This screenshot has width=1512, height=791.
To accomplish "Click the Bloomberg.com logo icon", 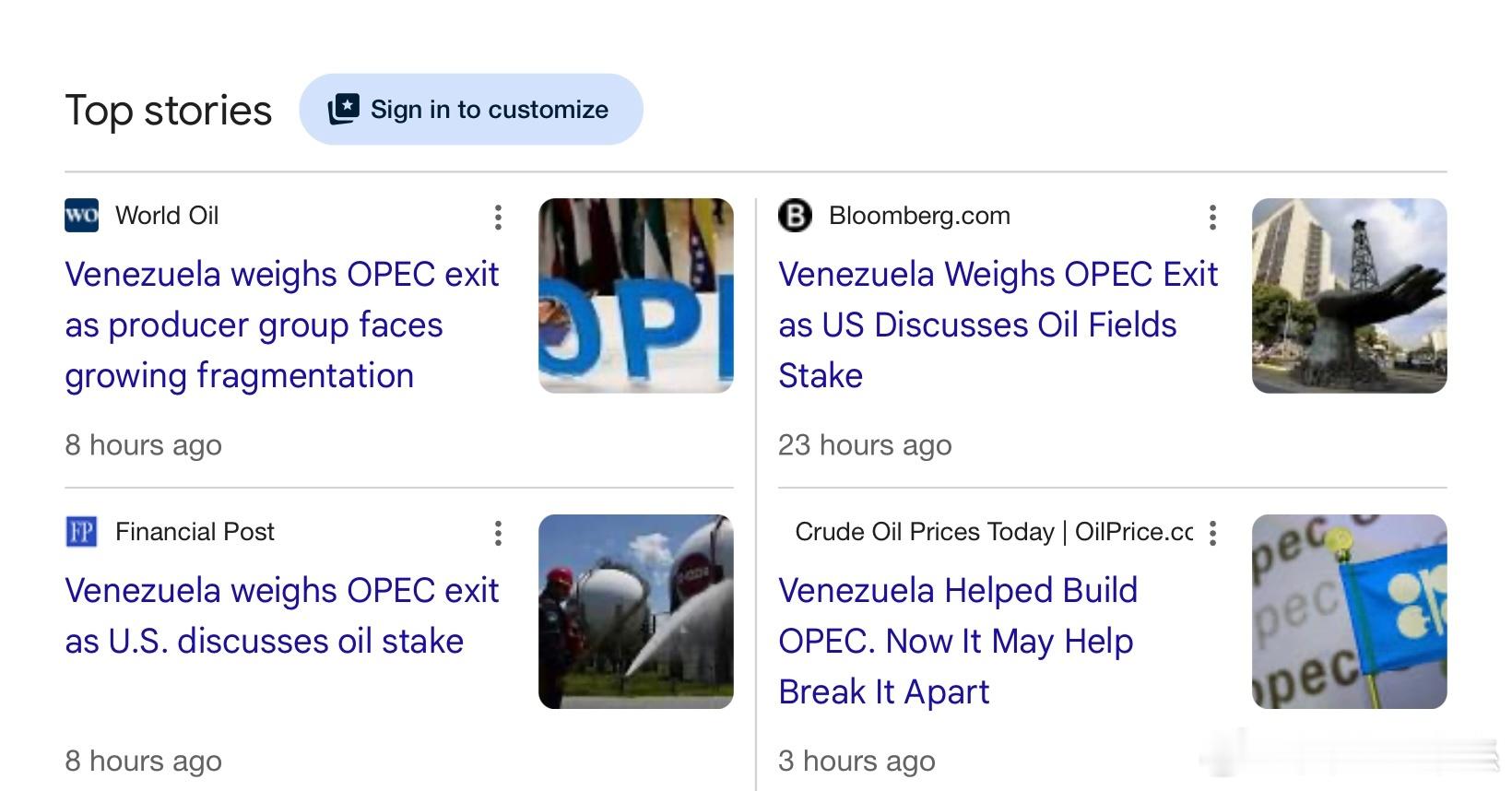I will coord(795,216).
